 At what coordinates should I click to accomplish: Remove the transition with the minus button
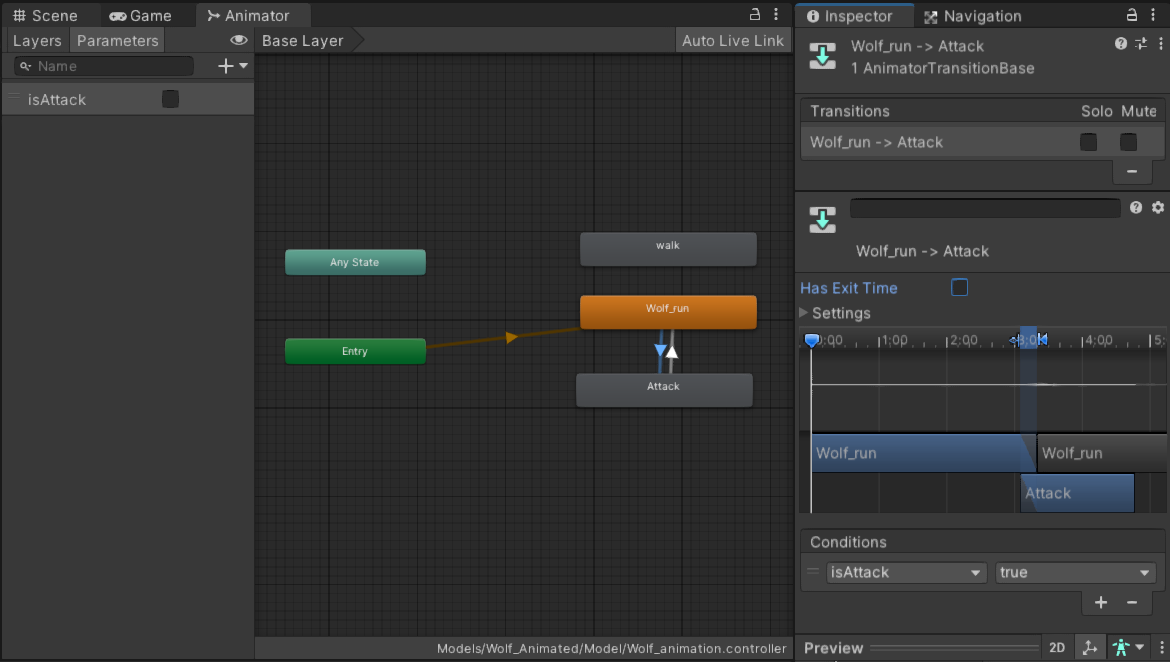1132,172
